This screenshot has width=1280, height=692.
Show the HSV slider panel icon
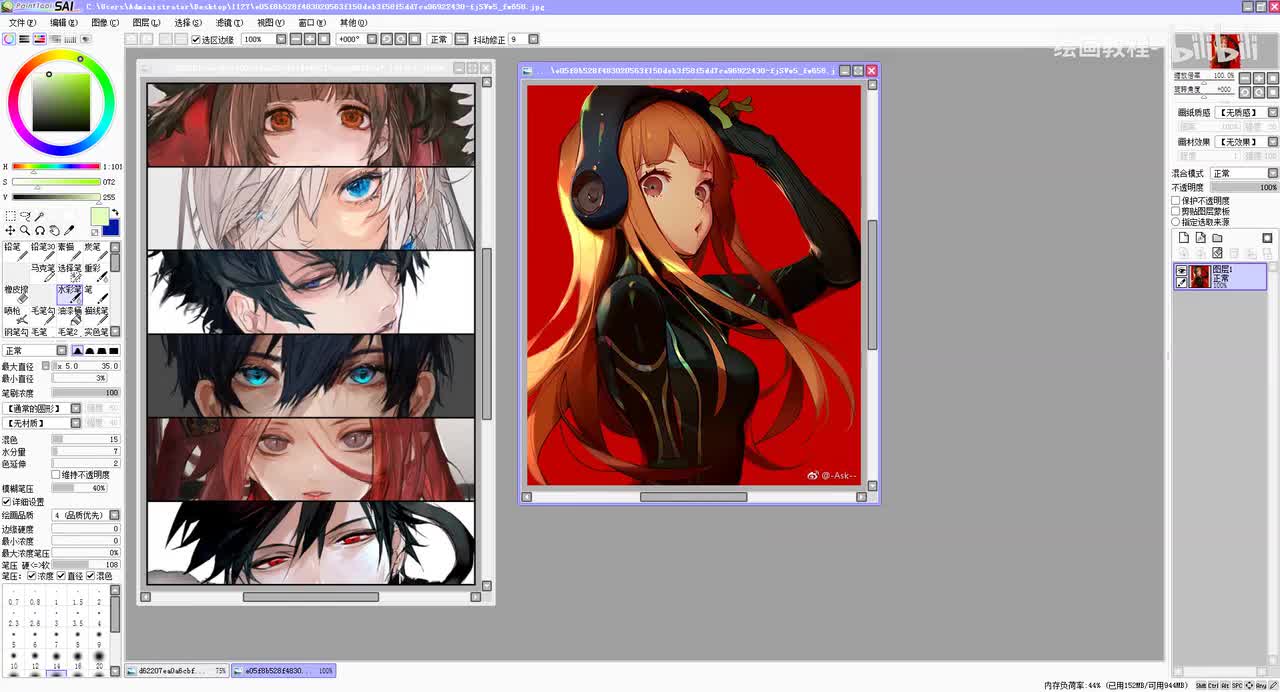[40, 39]
